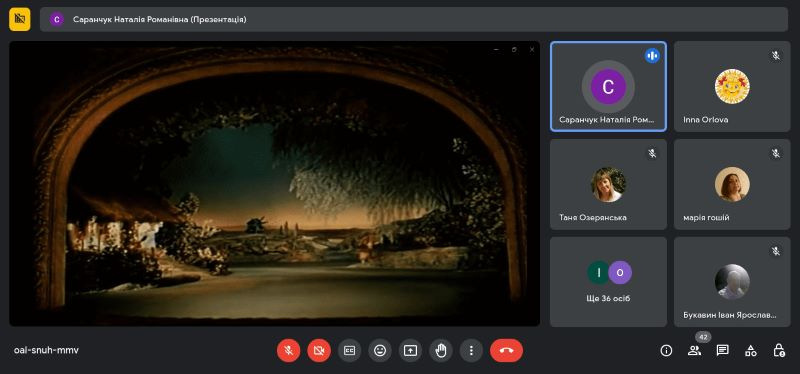Select Таня Озерянська participant tile
Viewport: 800px width, 374px height.
click(608, 184)
